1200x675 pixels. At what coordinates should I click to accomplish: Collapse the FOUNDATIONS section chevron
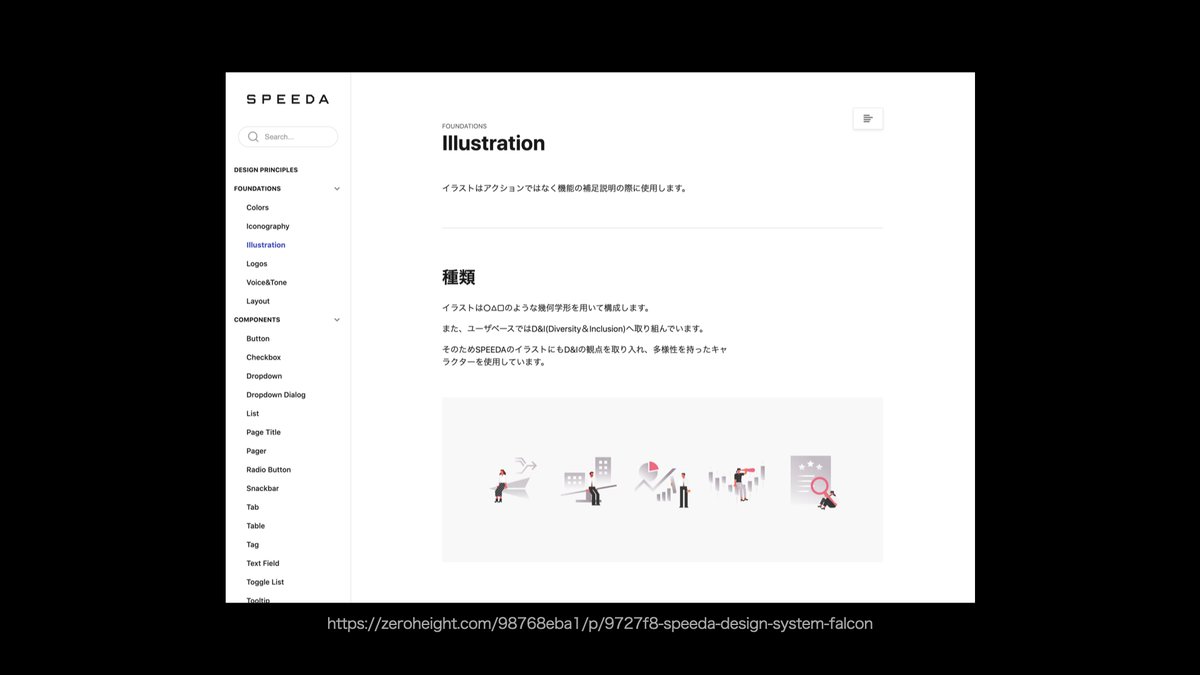[337, 189]
